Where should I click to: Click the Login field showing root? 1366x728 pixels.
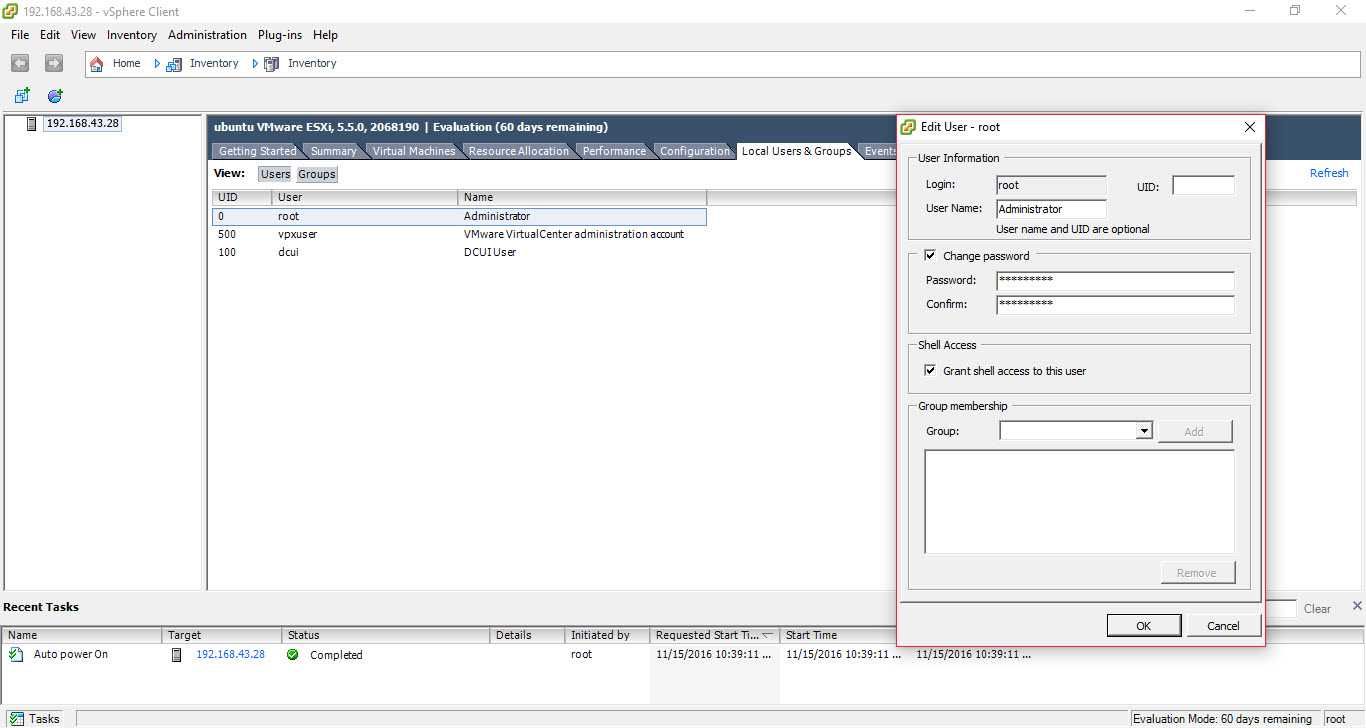[1051, 185]
